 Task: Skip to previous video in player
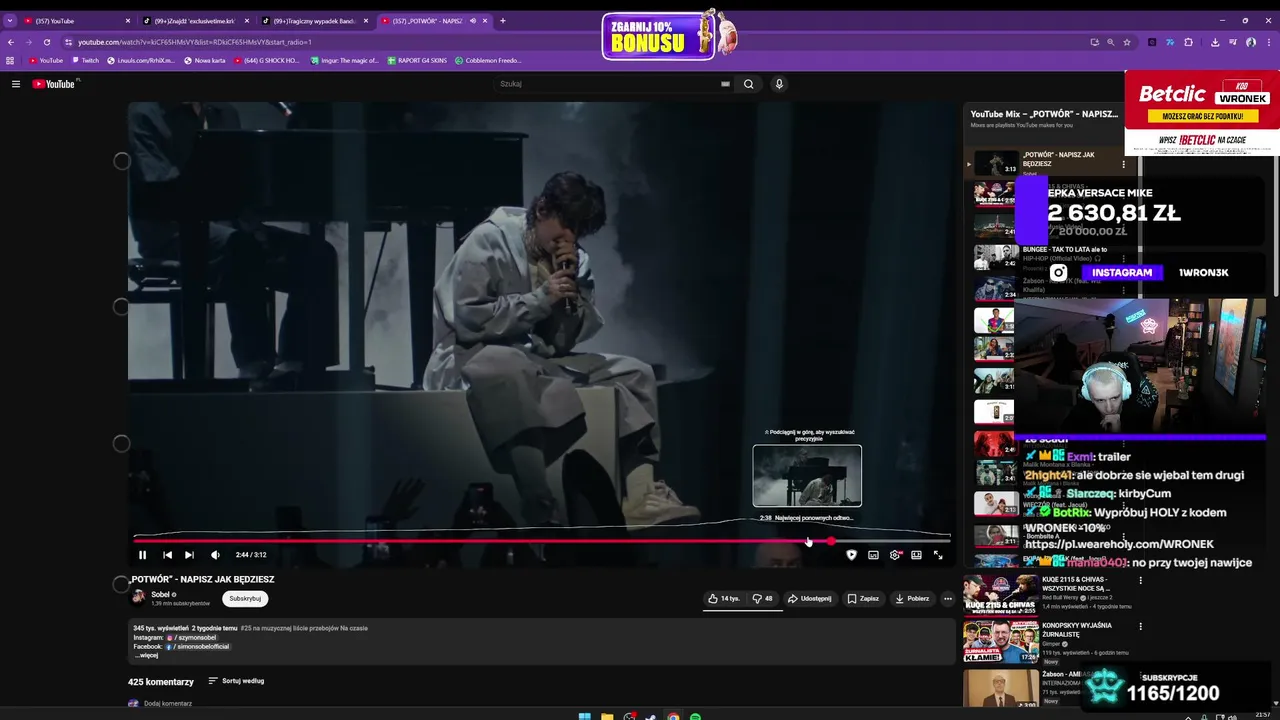(167, 555)
